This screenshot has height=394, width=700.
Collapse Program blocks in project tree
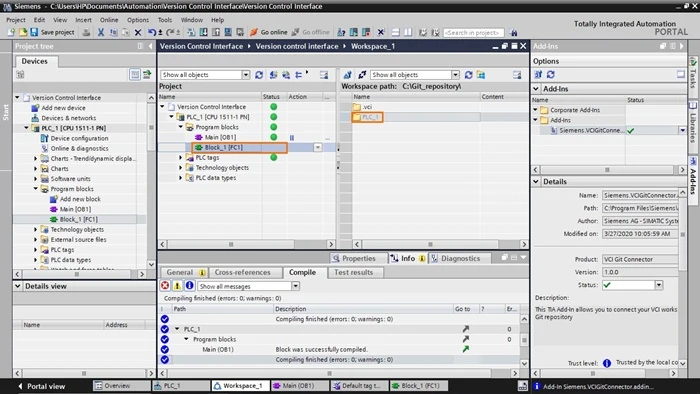click(x=36, y=189)
